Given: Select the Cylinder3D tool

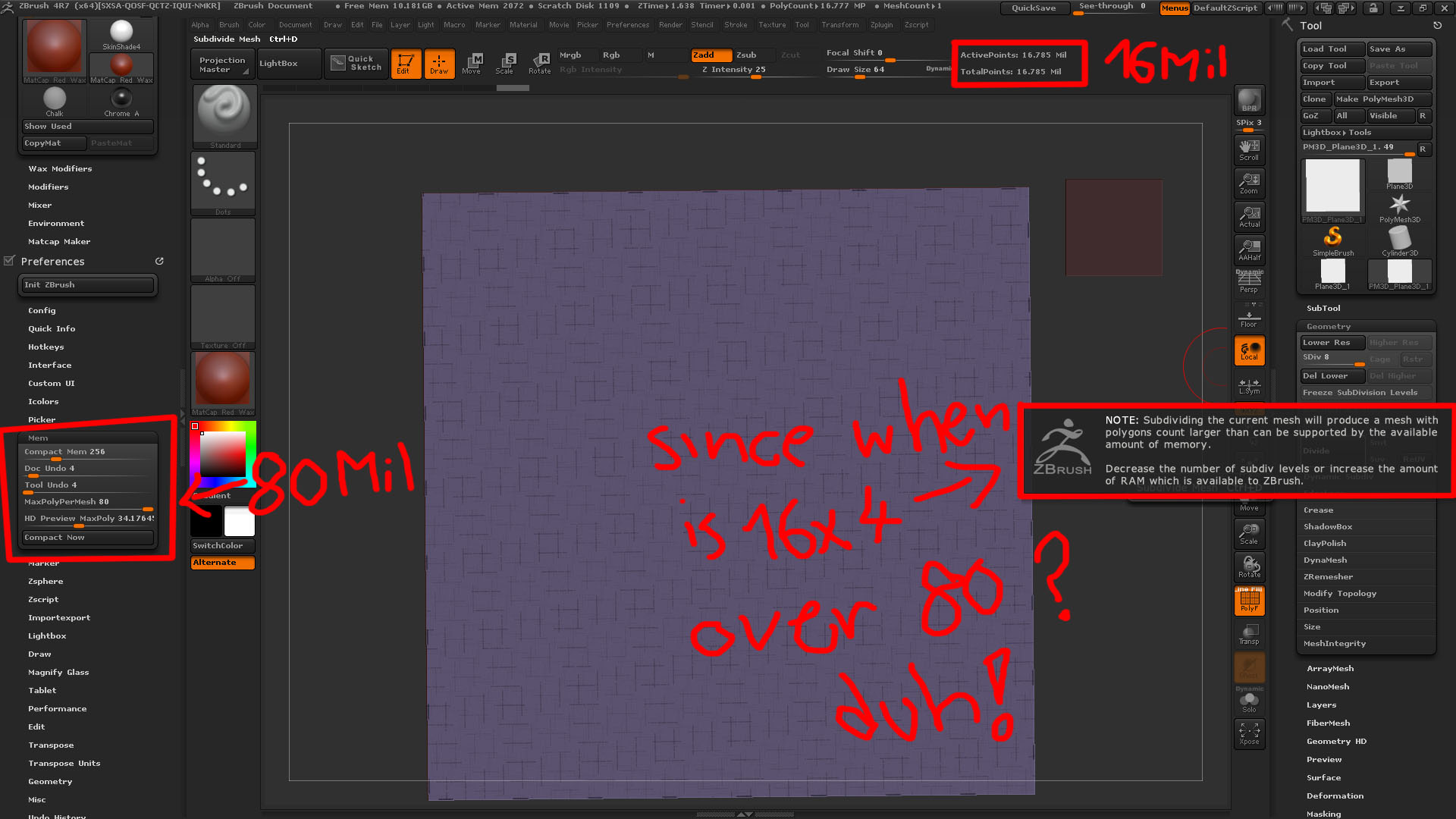Looking at the screenshot, I should point(1400,241).
